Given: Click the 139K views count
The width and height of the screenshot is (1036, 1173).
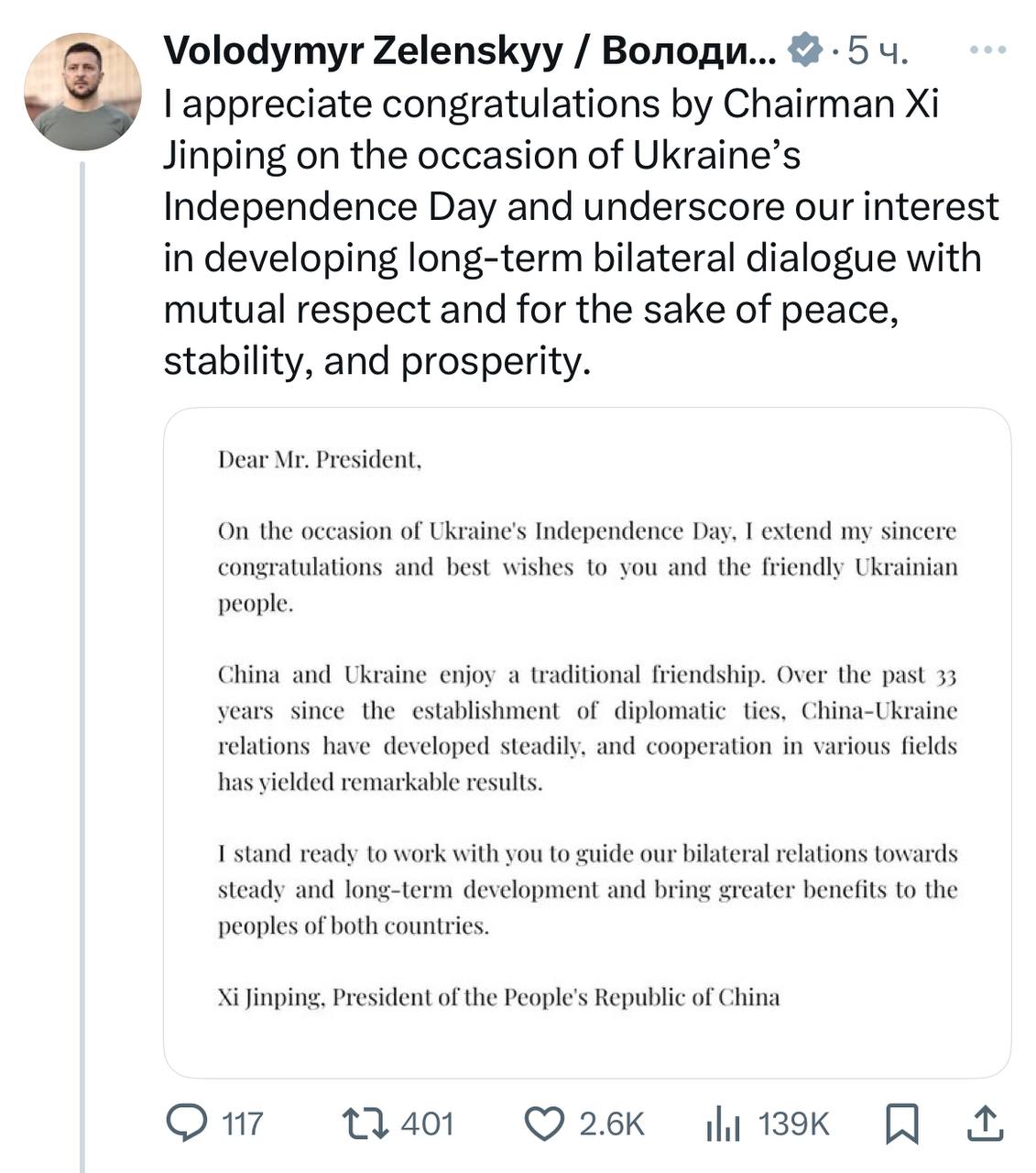Looking at the screenshot, I should click(x=793, y=1124).
